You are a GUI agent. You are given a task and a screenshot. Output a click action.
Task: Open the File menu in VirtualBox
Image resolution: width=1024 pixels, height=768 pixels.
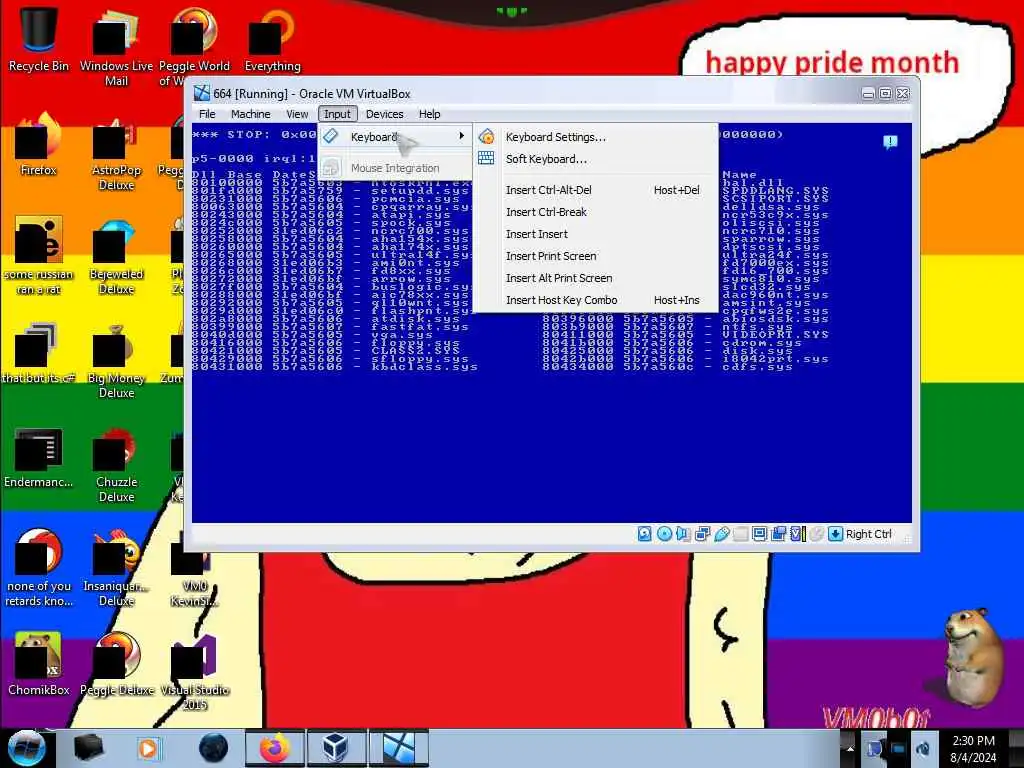pyautogui.click(x=207, y=114)
